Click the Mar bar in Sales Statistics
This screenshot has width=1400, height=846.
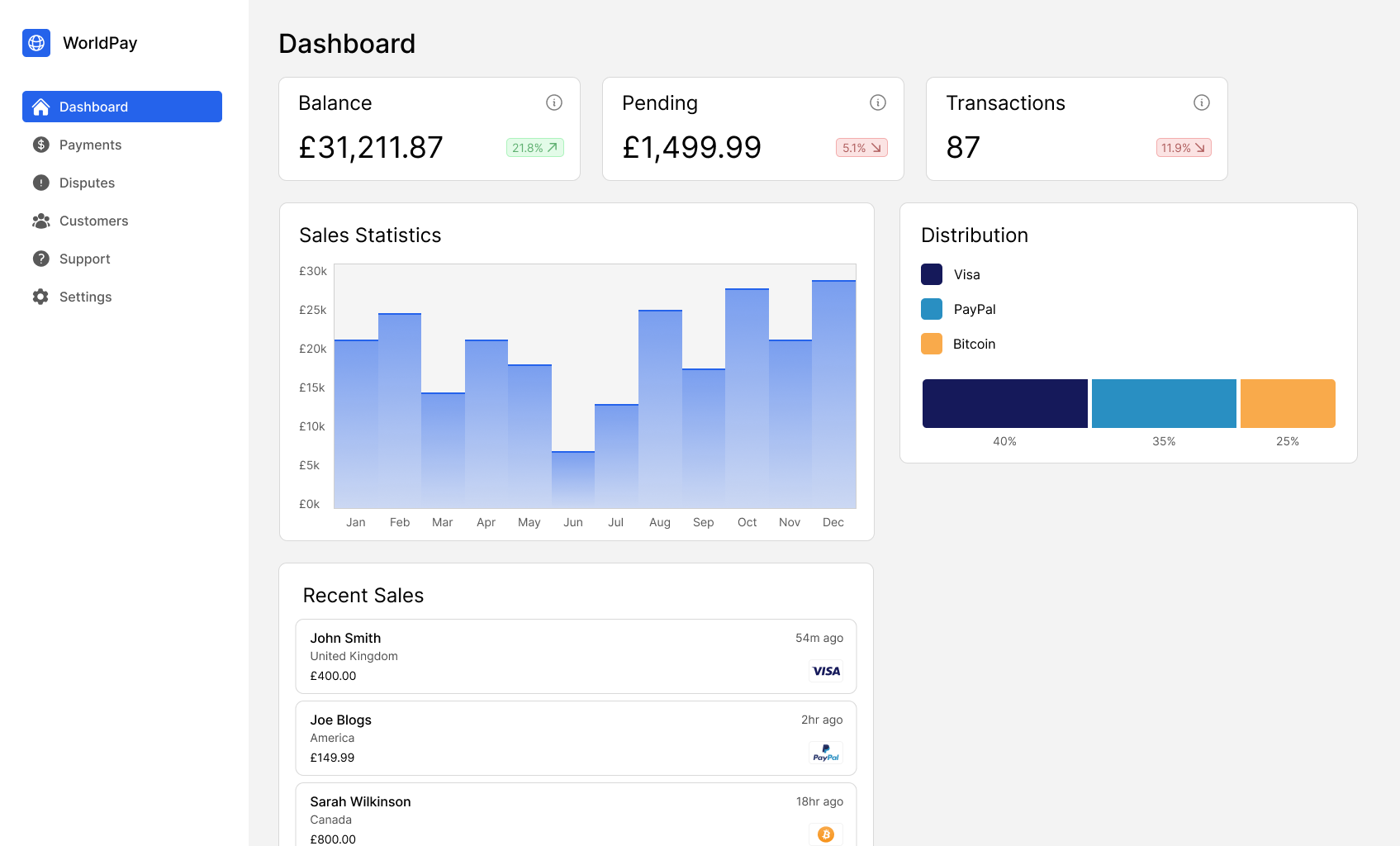click(x=443, y=450)
